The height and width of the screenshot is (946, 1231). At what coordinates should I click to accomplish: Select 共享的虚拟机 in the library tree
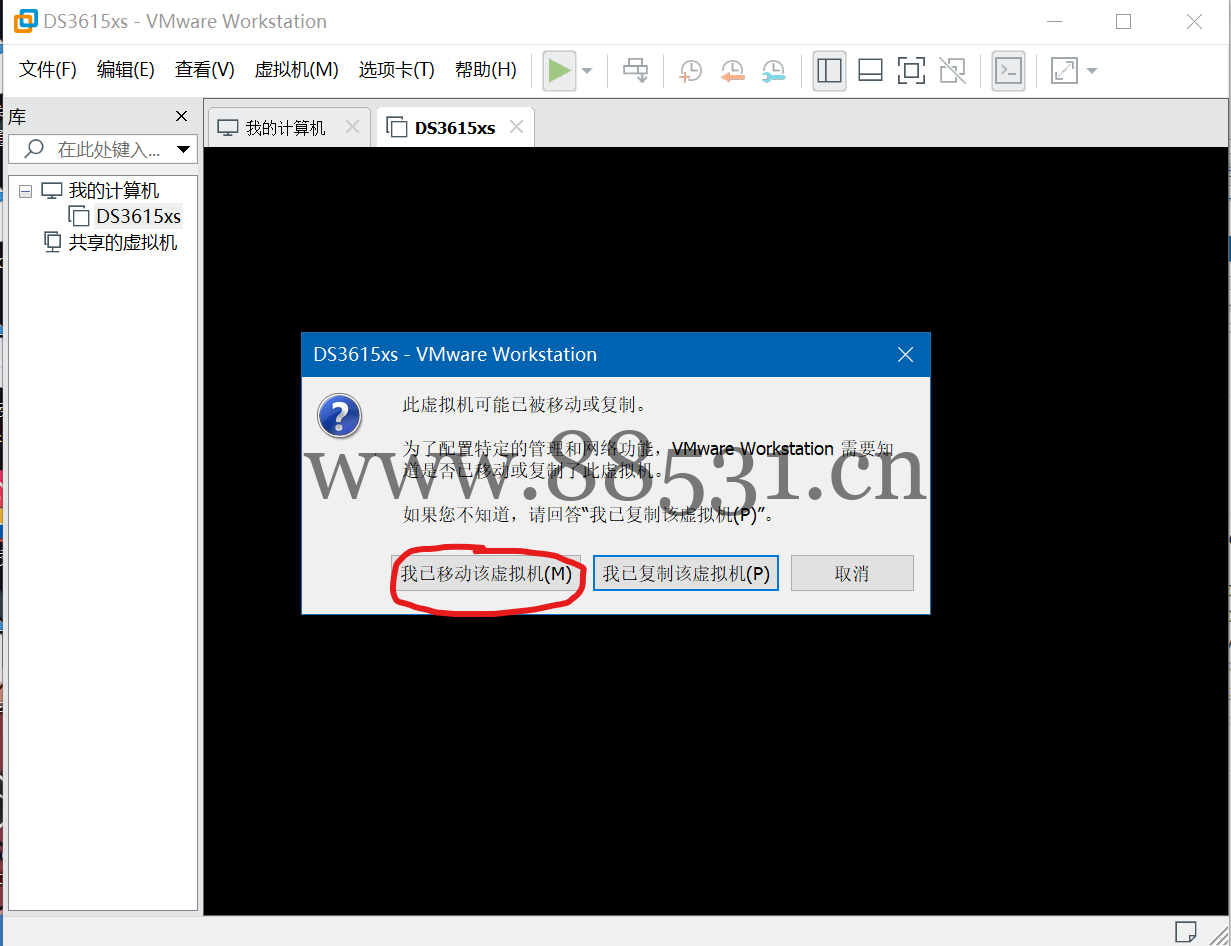(x=122, y=242)
